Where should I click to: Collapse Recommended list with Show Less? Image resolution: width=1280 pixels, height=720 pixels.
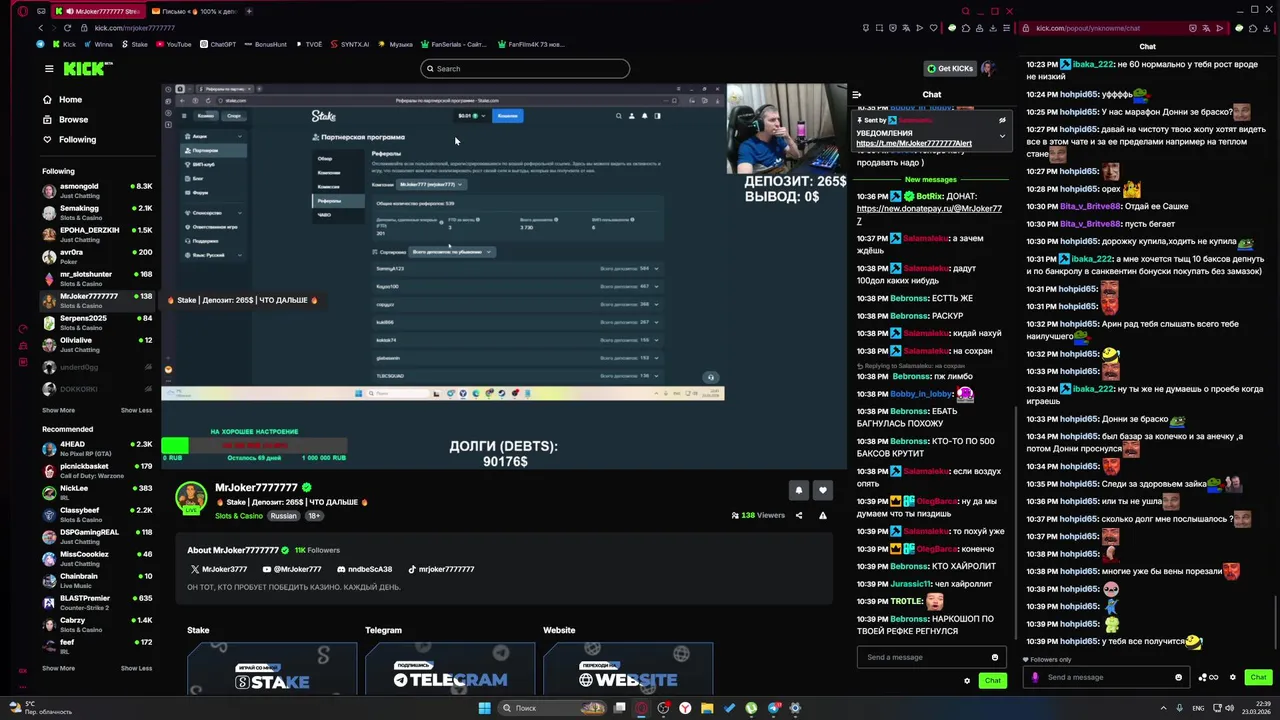coord(136,668)
